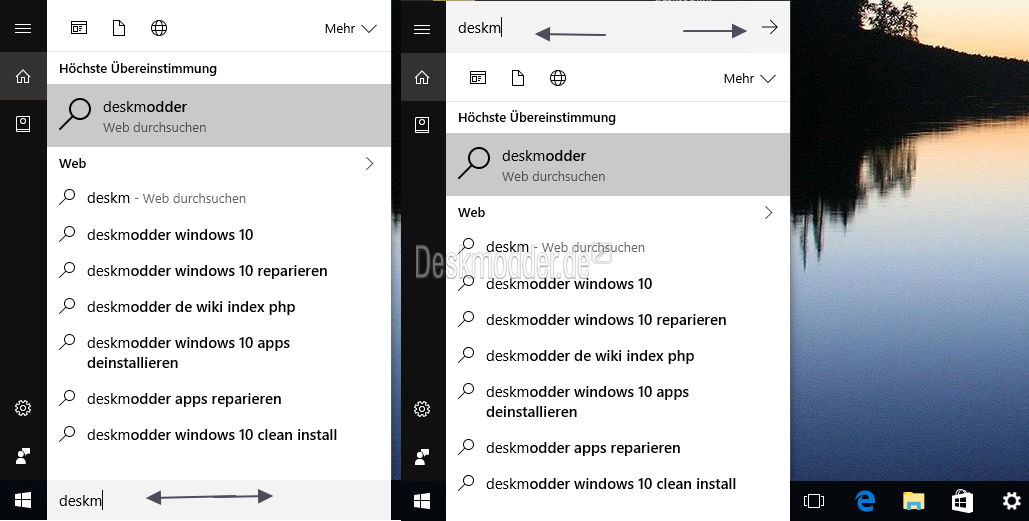Choose 'deskmodder windows 10 clean install' in the left panel

coord(219,434)
